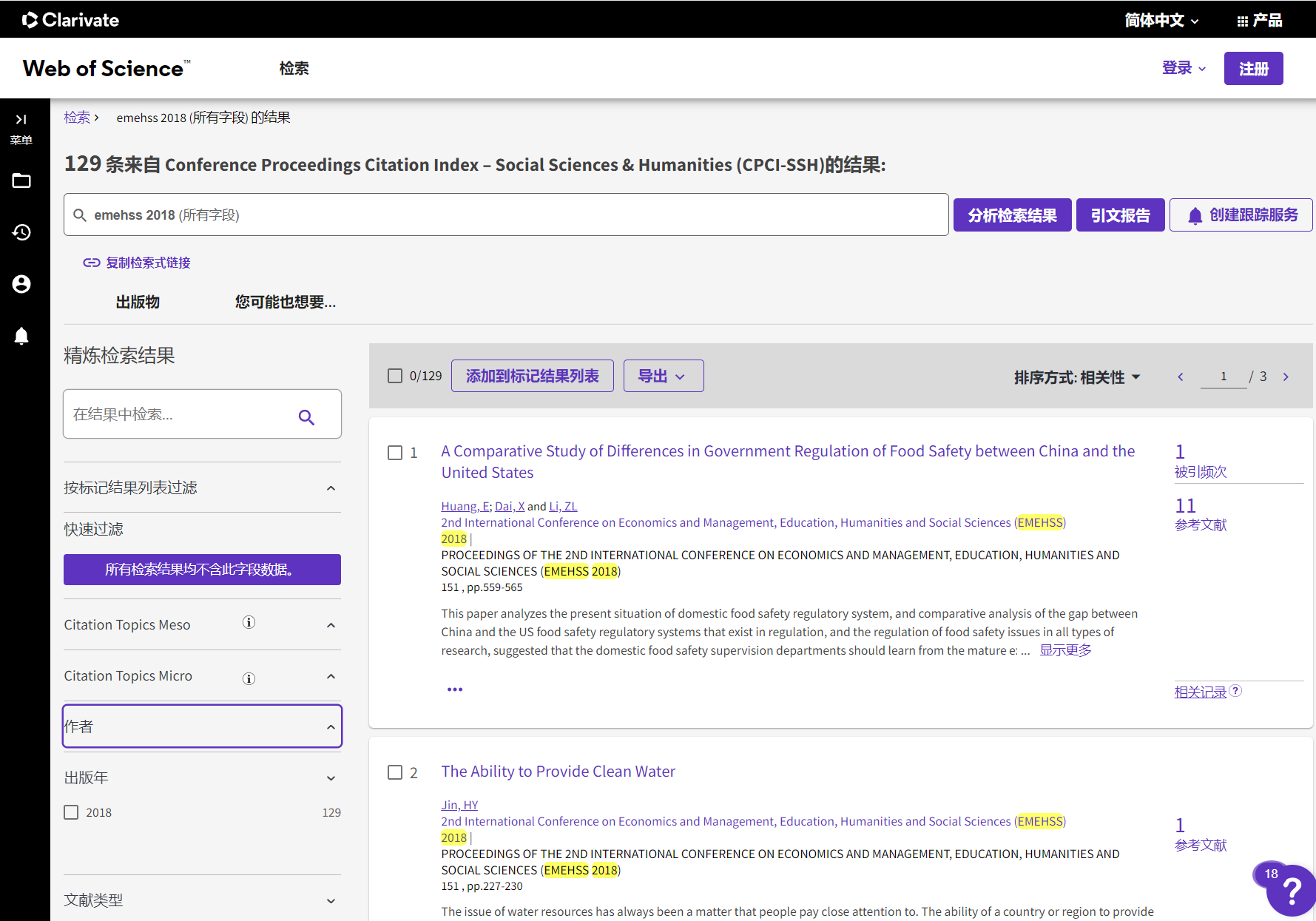Viewport: 1316px width, 921px height.
Task: Open Food Safety comparative study title
Action: [x=788, y=462]
